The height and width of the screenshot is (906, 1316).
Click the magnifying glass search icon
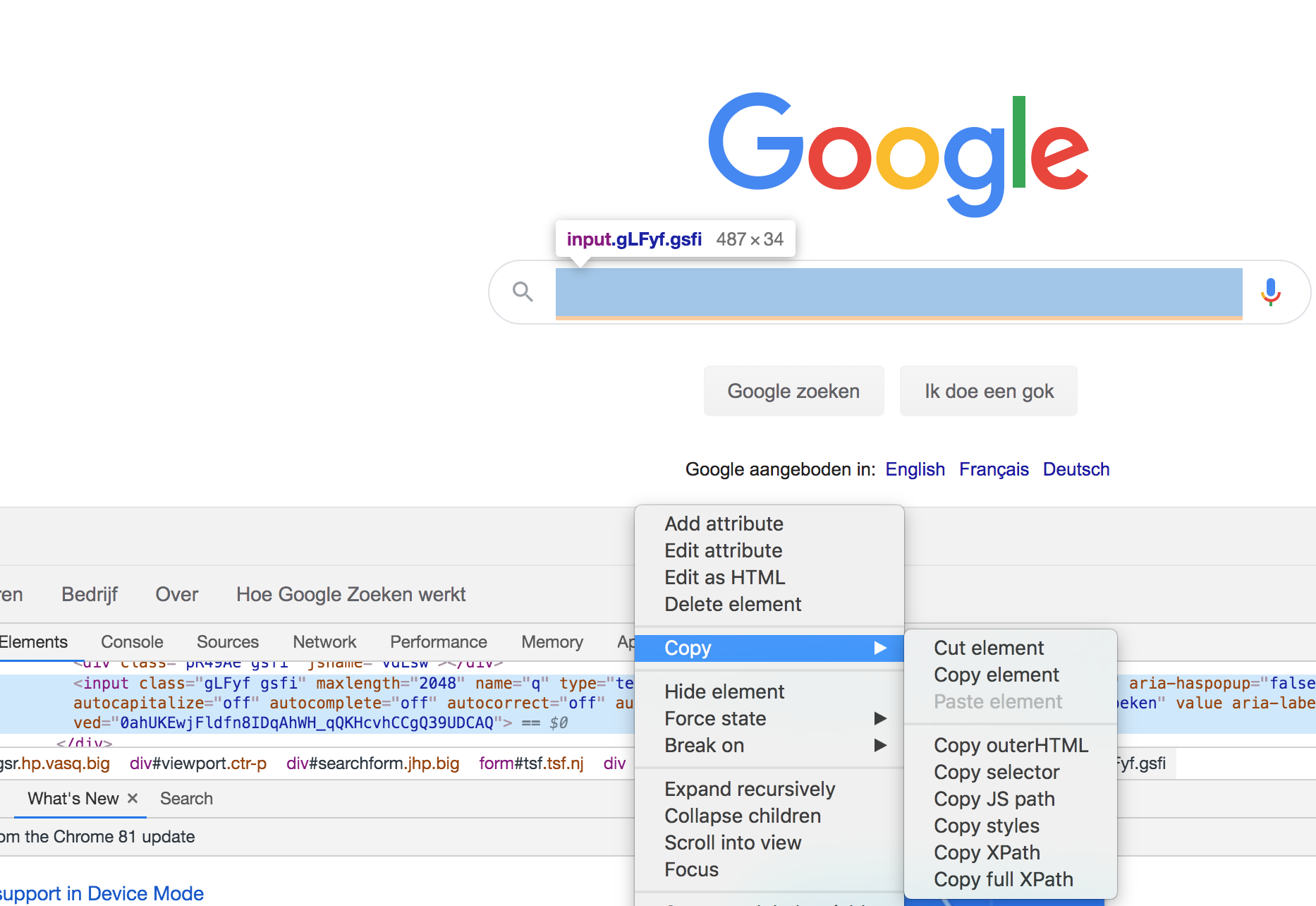[523, 291]
